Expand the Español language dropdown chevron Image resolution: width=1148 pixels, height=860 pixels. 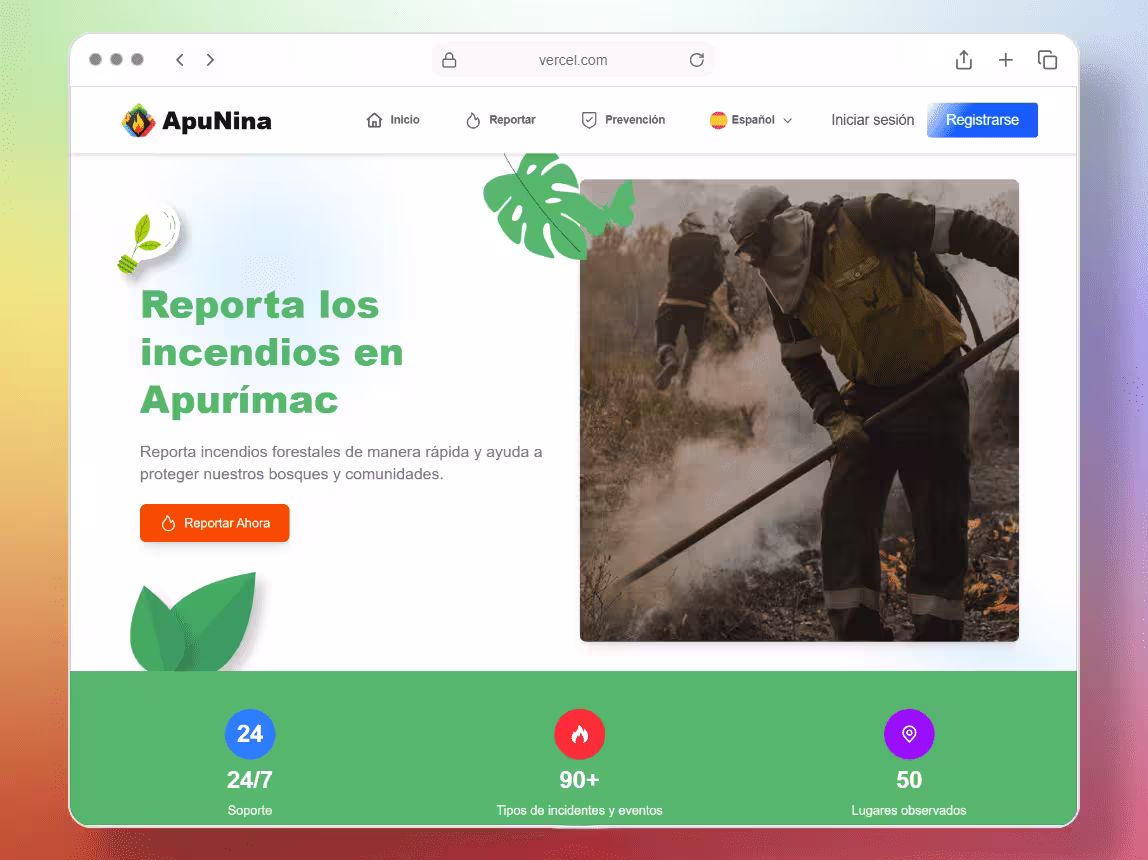(788, 121)
